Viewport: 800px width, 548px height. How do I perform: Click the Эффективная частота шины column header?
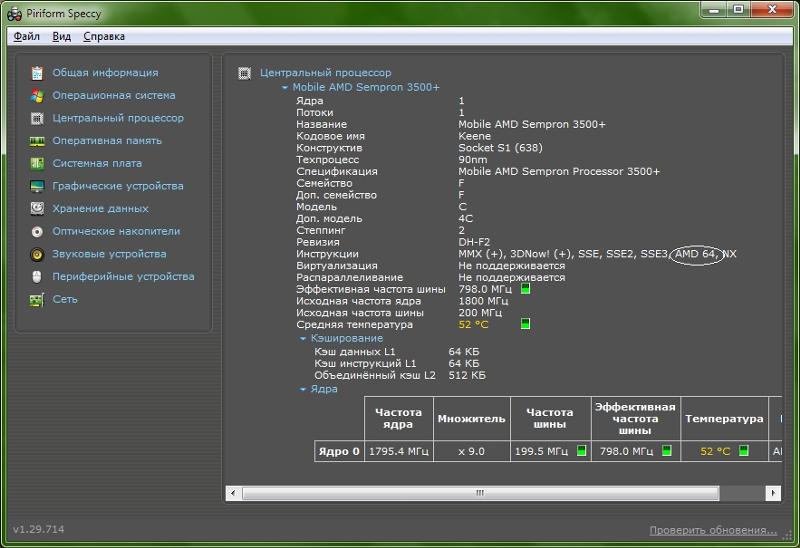[636, 418]
